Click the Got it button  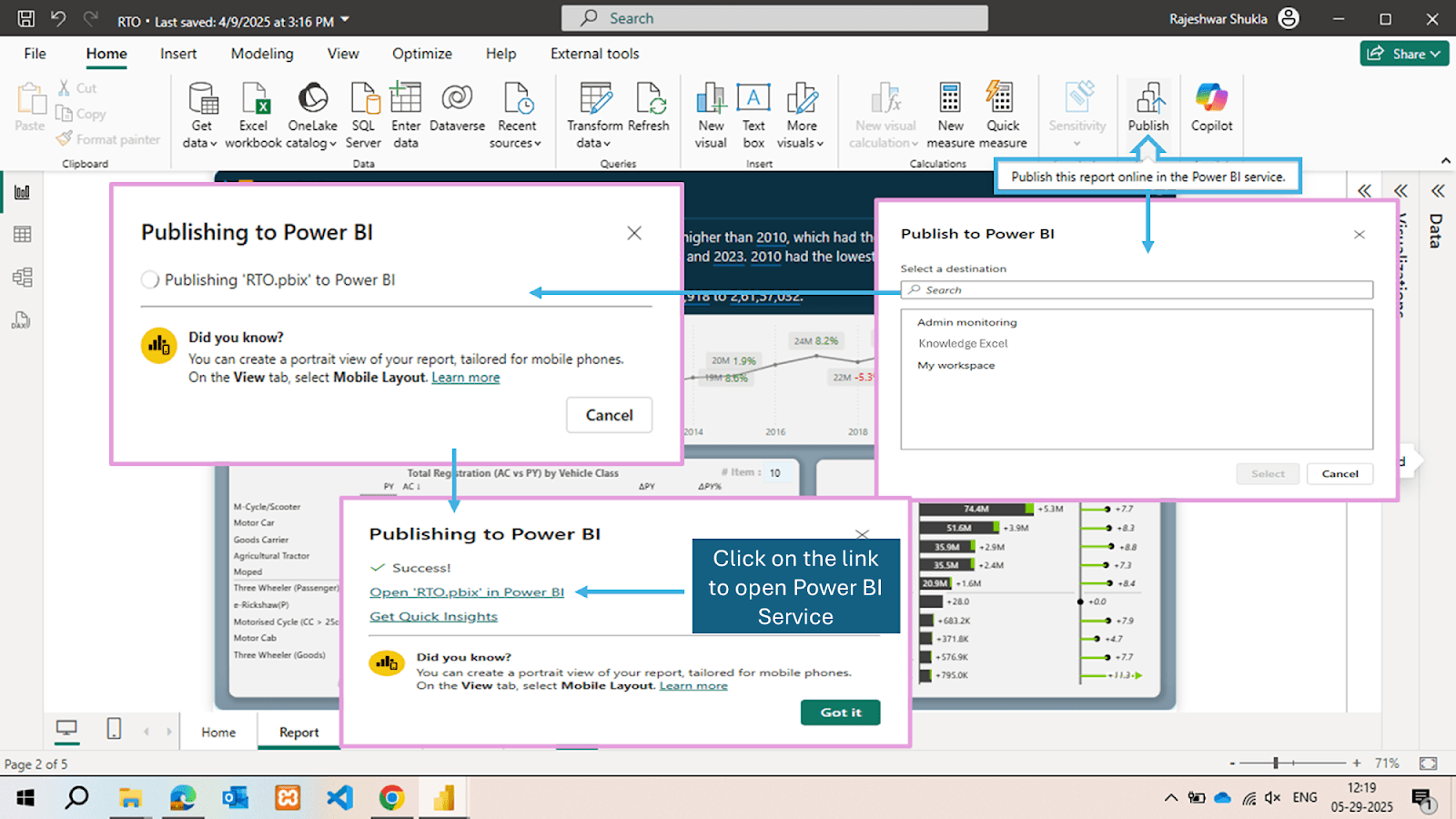pyautogui.click(x=840, y=713)
